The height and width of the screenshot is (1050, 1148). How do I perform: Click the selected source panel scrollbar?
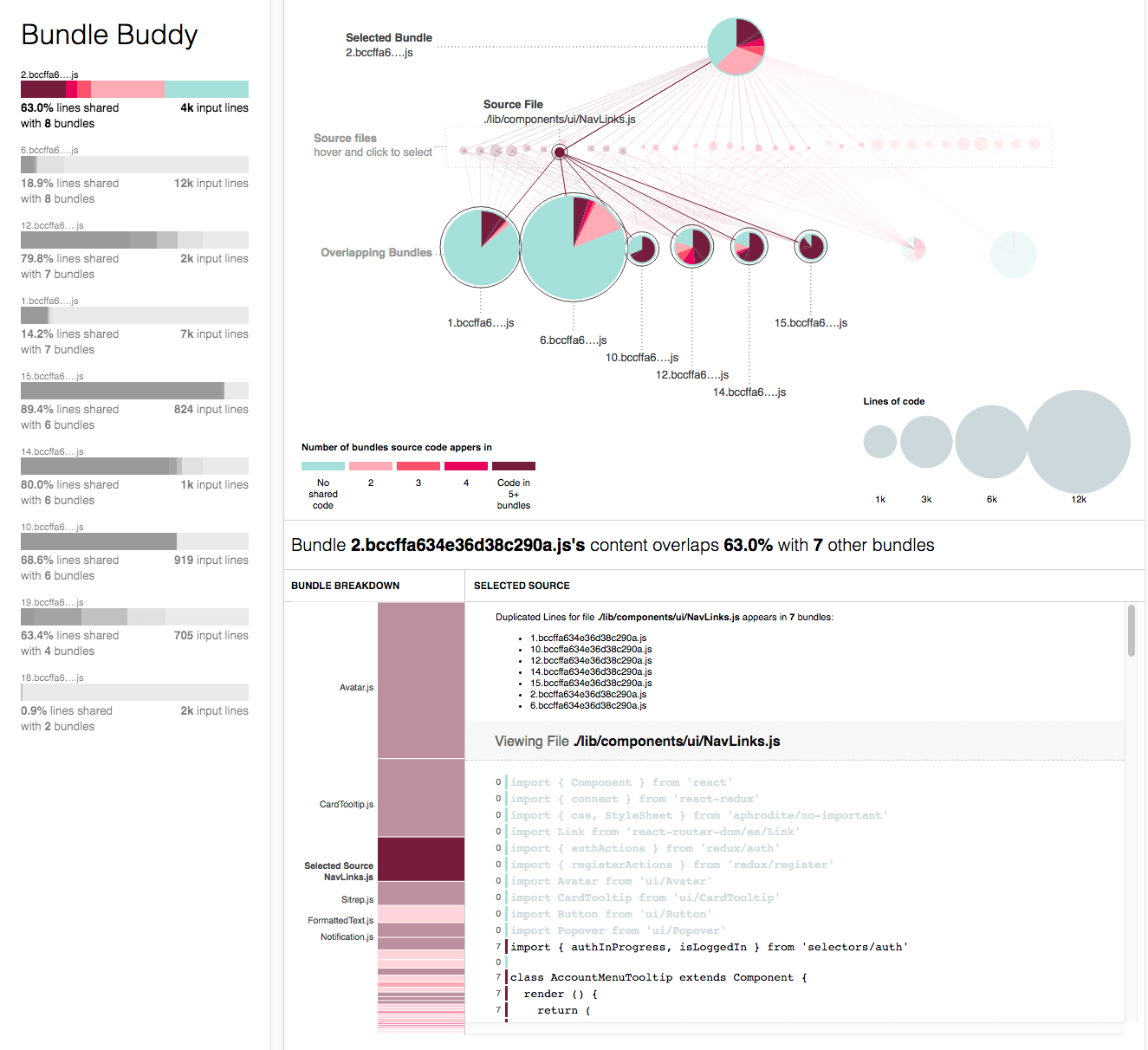coord(1132,631)
